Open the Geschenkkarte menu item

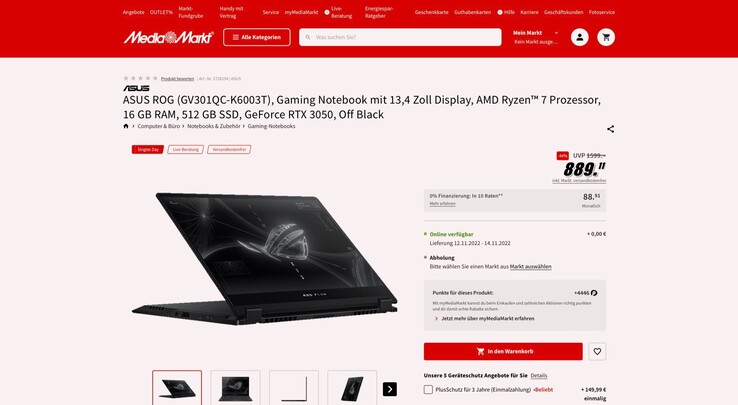pyautogui.click(x=432, y=12)
